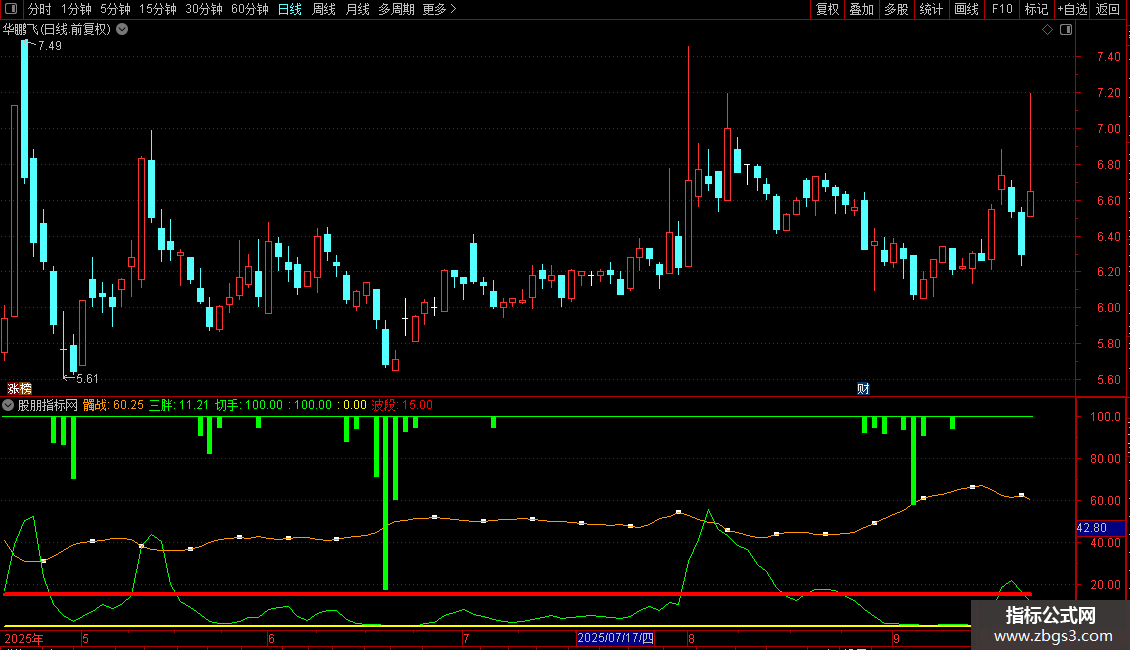Click the month 8 label on time axis
Screen dimensions: 1130x650
tap(691, 638)
